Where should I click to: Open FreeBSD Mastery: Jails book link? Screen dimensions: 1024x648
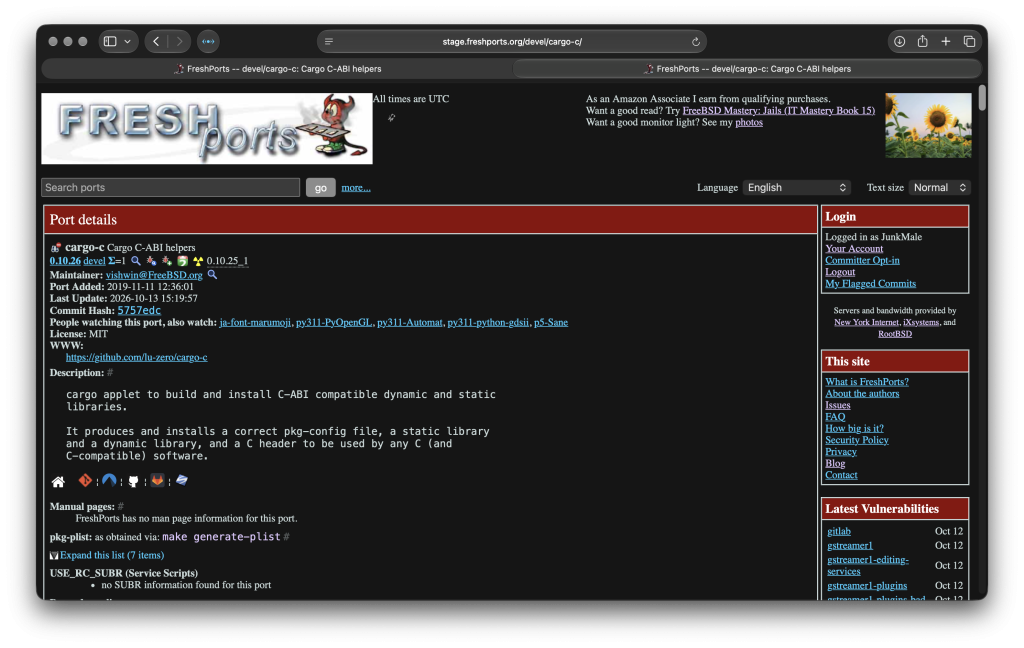click(778, 110)
